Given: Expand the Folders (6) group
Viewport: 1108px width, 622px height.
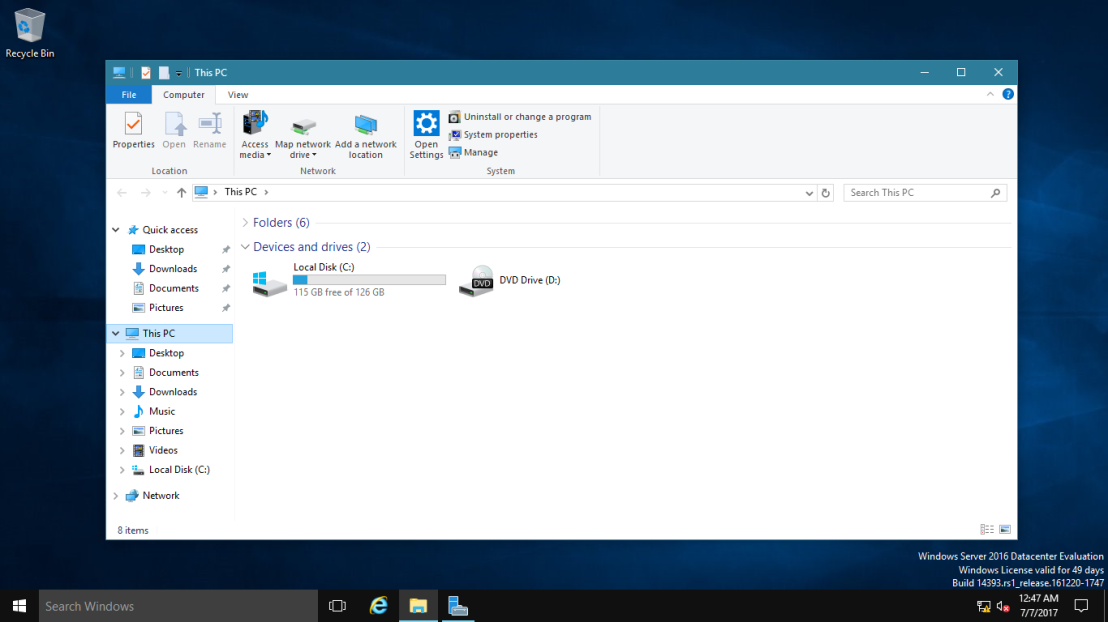Looking at the screenshot, I should (246, 223).
